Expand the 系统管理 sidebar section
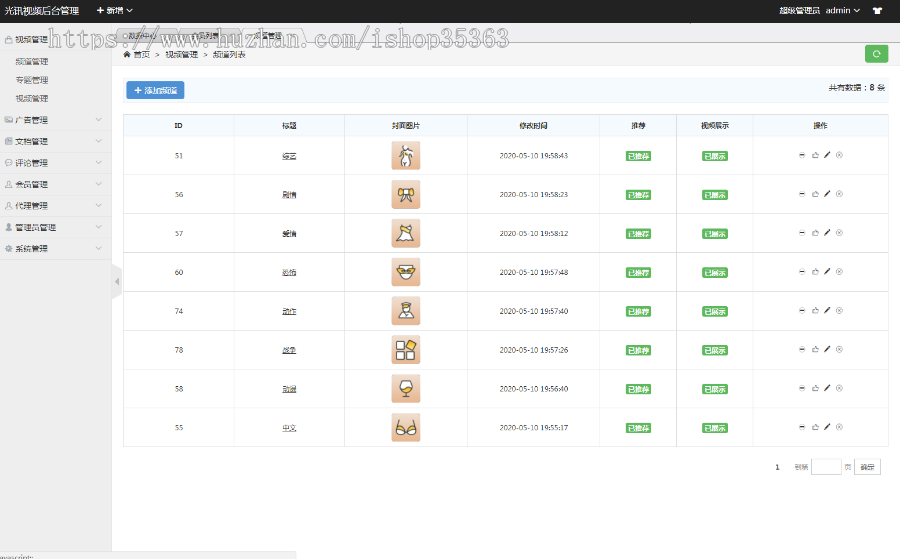Screen dimensions: 900x559 [55, 249]
